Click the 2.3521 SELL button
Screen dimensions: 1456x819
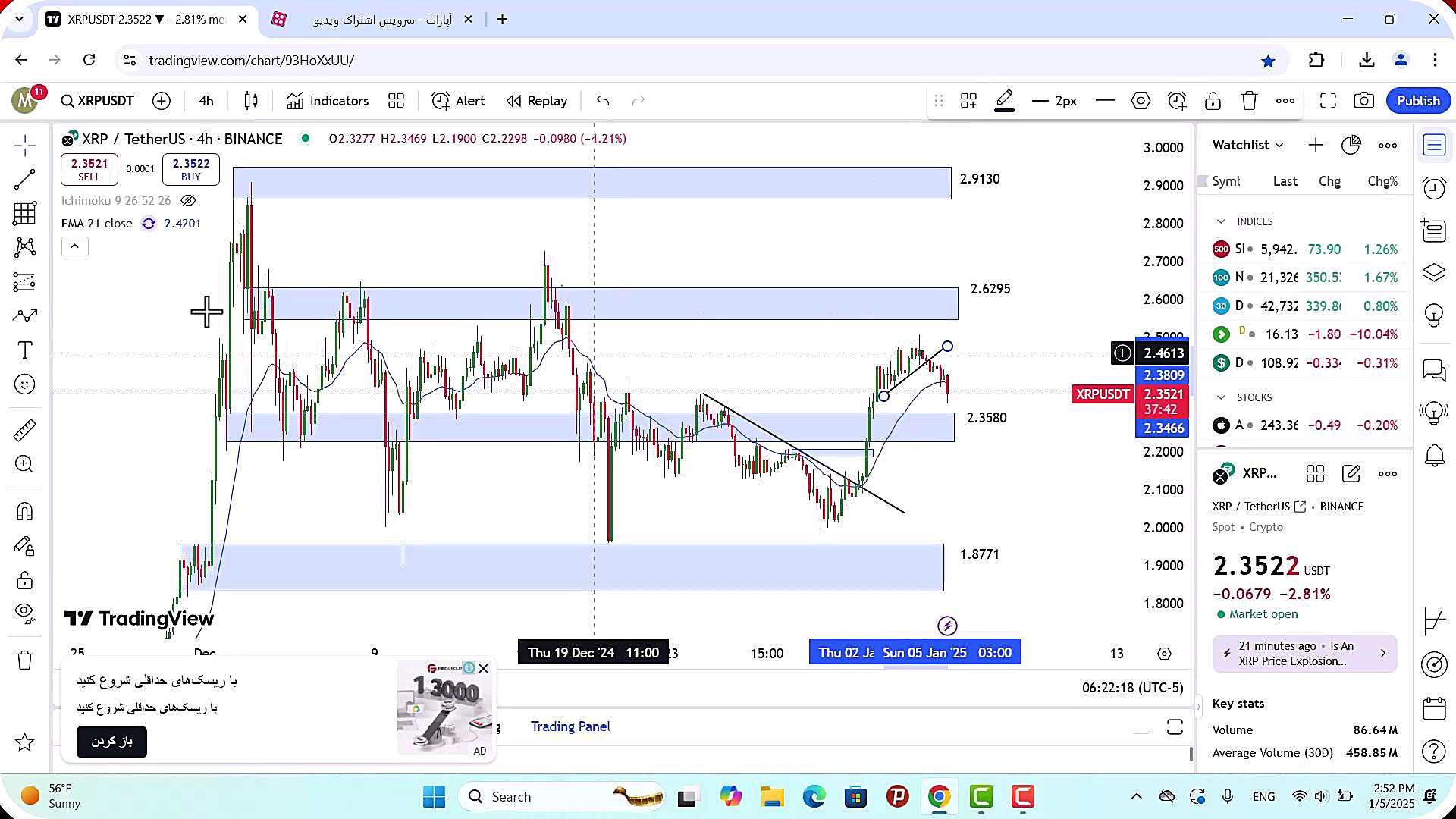pos(89,169)
